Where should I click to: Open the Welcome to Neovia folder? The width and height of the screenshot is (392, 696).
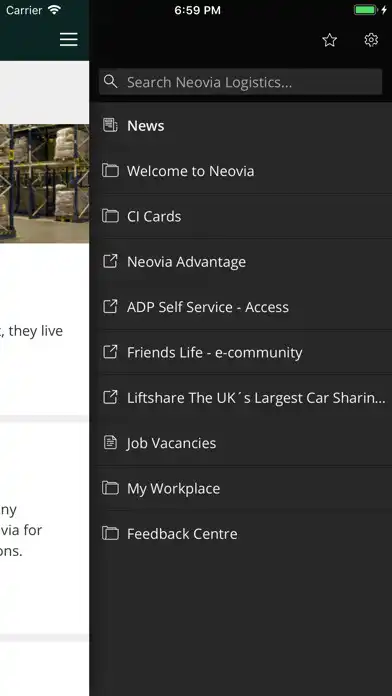[244, 171]
